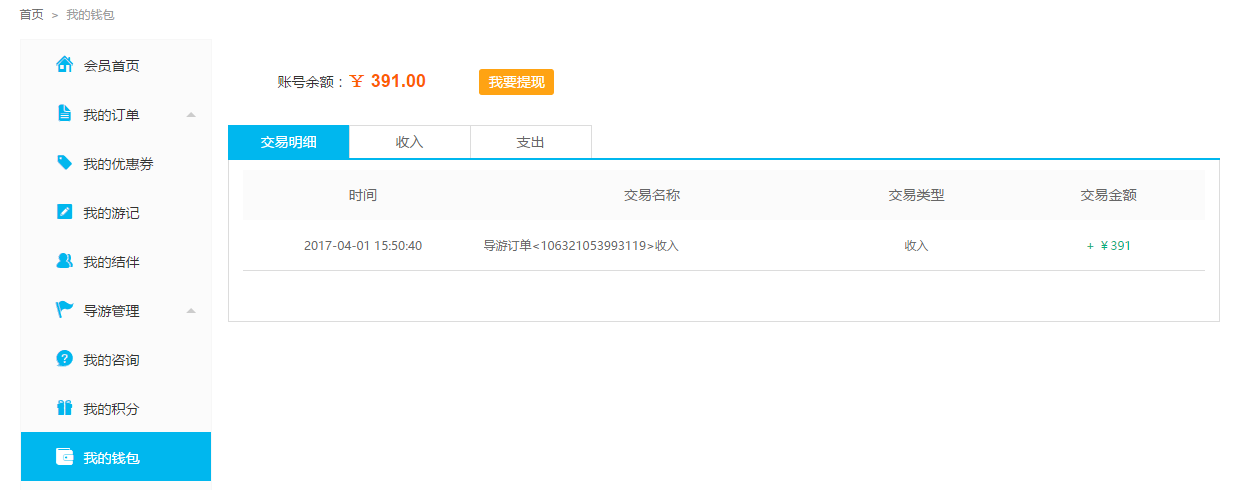This screenshot has height=490, width=1247.
Task: Switch to the 支出 tab
Action: point(530,142)
